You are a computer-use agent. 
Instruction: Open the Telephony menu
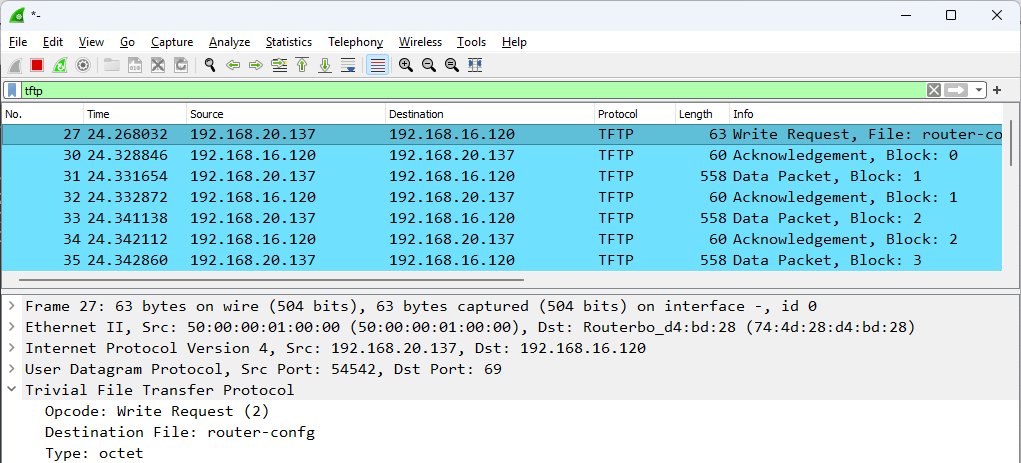pyautogui.click(x=356, y=42)
